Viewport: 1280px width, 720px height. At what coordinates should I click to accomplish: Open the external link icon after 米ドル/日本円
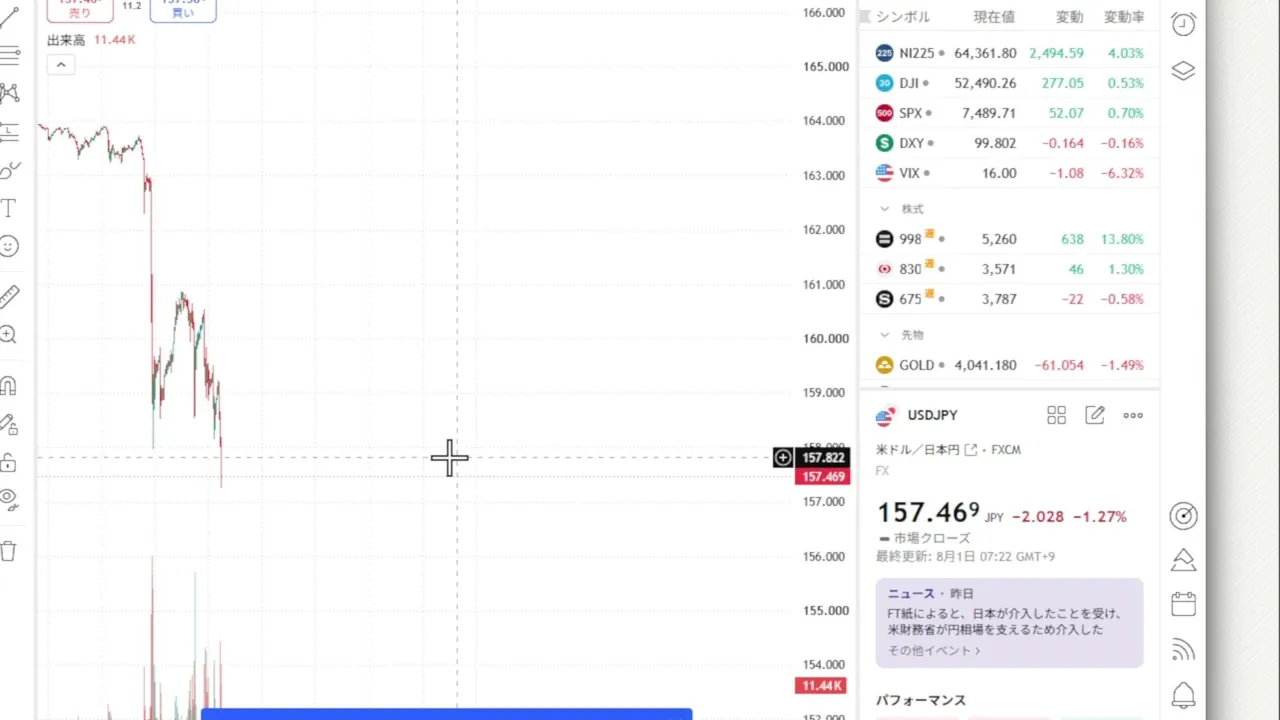pos(970,450)
